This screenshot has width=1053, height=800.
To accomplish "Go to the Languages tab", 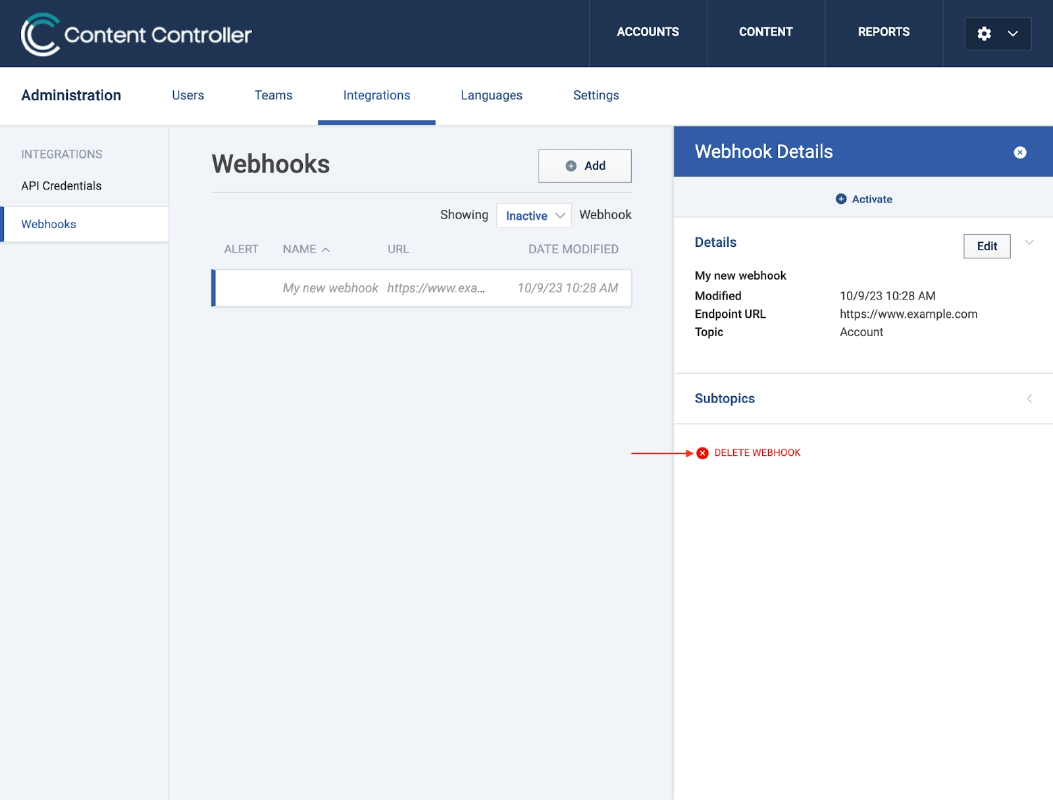I will click(491, 95).
